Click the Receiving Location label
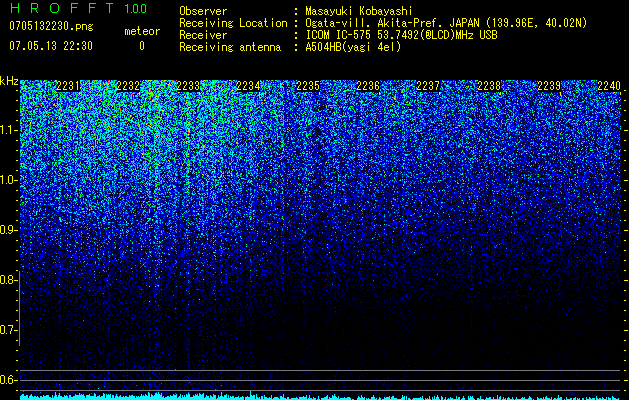Viewport: 629px width, 400px height. pos(233,23)
